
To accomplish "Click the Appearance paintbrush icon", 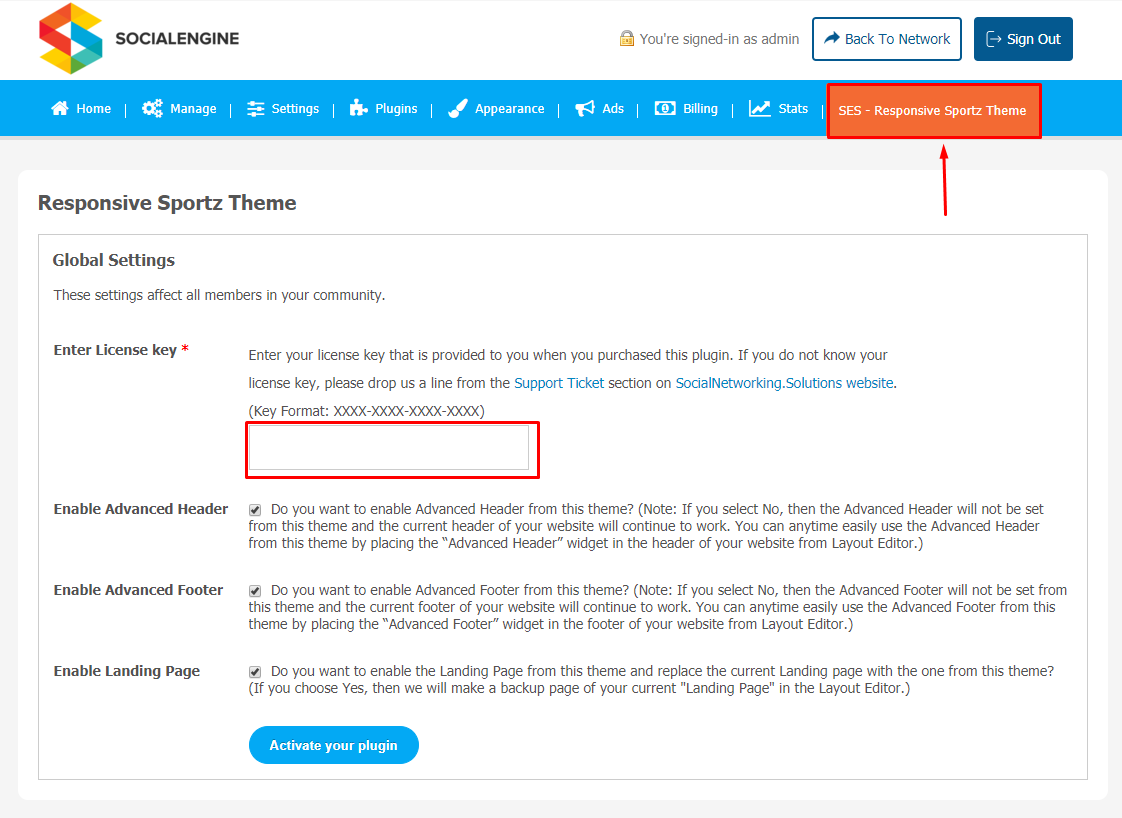I will click(x=457, y=108).
